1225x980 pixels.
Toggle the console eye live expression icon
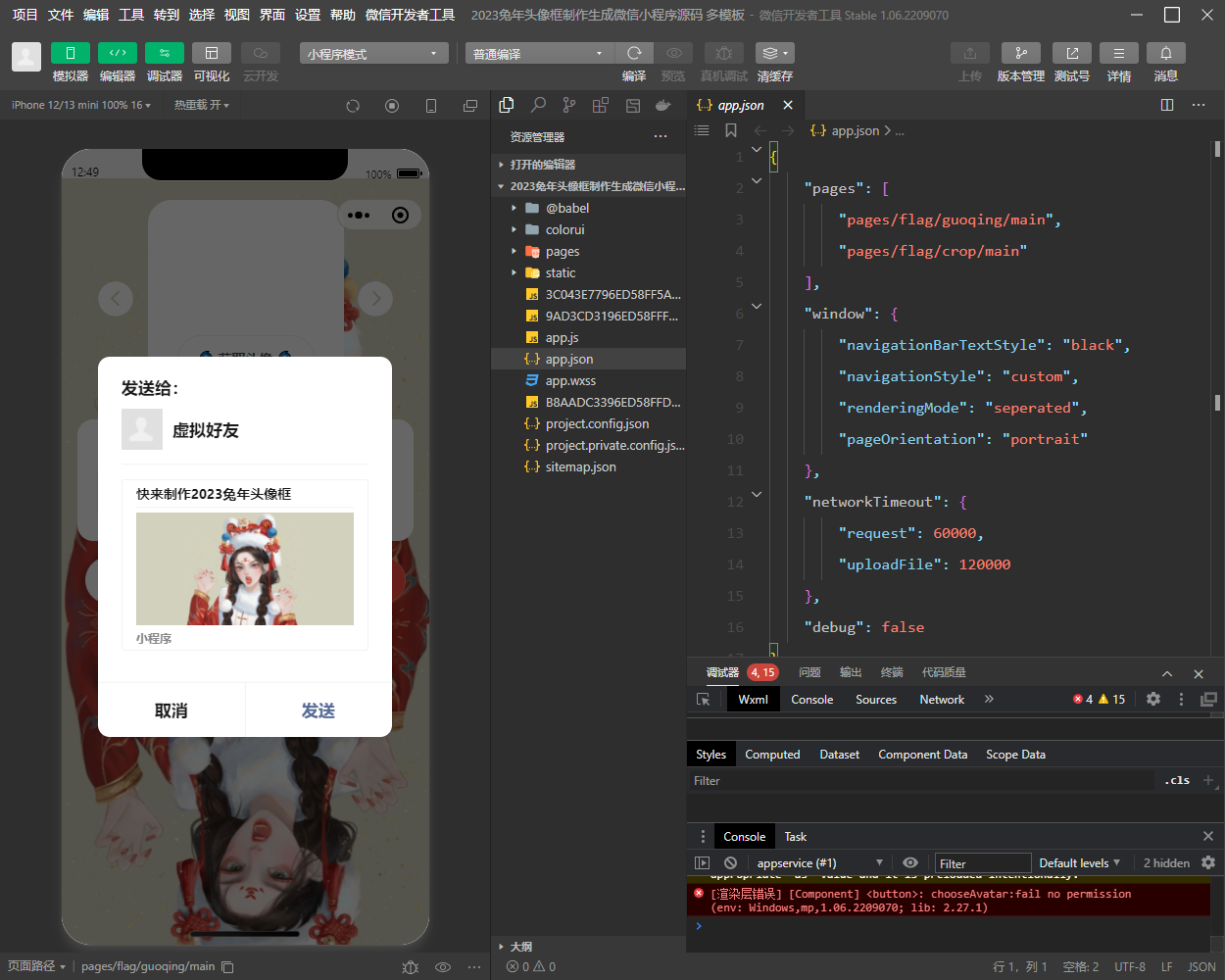(910, 862)
